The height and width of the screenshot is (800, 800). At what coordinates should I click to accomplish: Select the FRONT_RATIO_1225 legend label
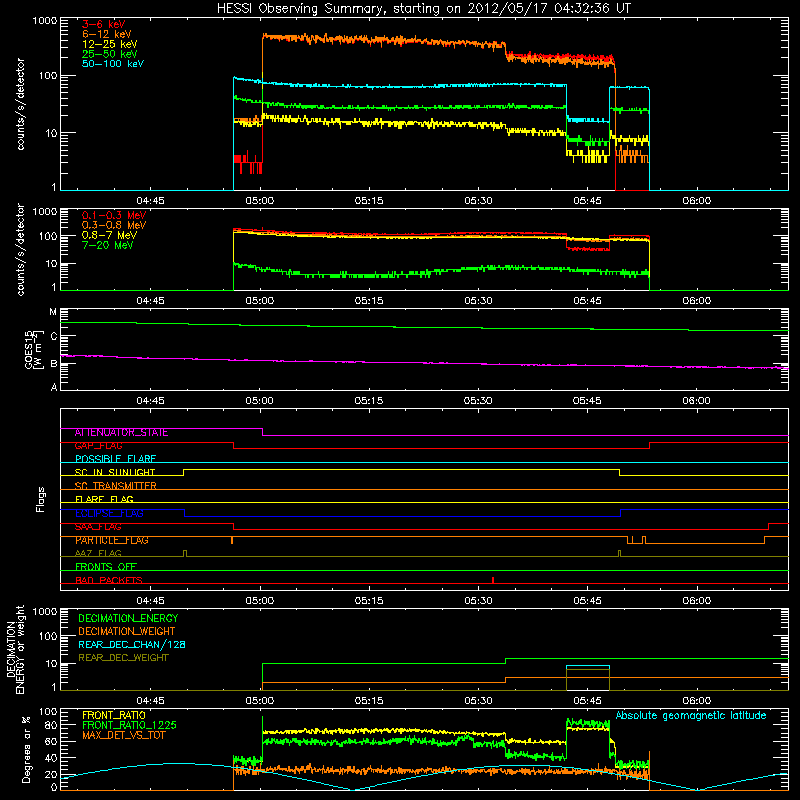coord(130,726)
